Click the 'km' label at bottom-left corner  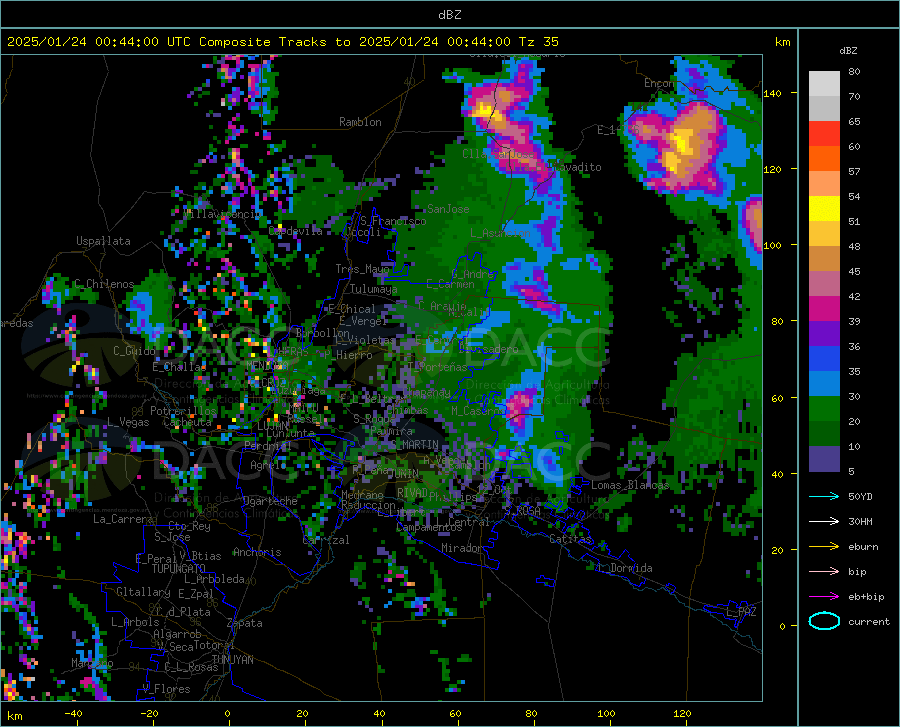[14, 716]
